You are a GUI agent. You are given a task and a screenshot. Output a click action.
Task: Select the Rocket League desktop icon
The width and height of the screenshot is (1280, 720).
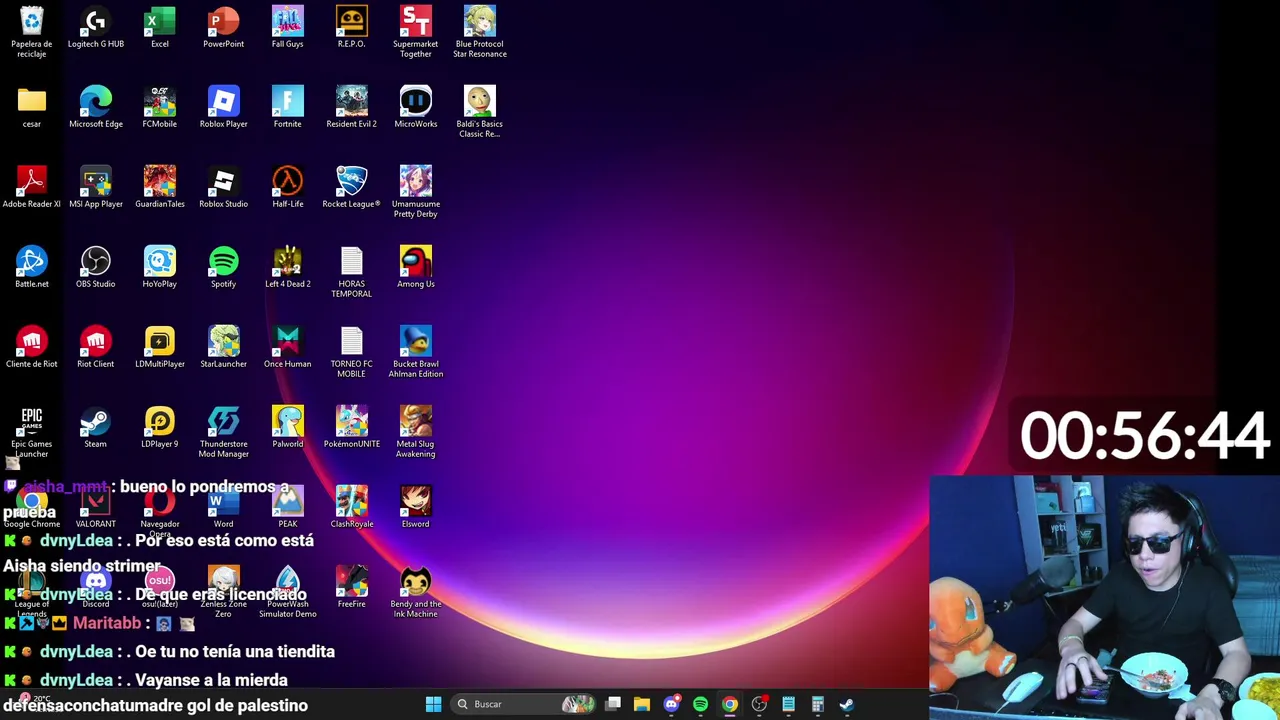(x=352, y=187)
